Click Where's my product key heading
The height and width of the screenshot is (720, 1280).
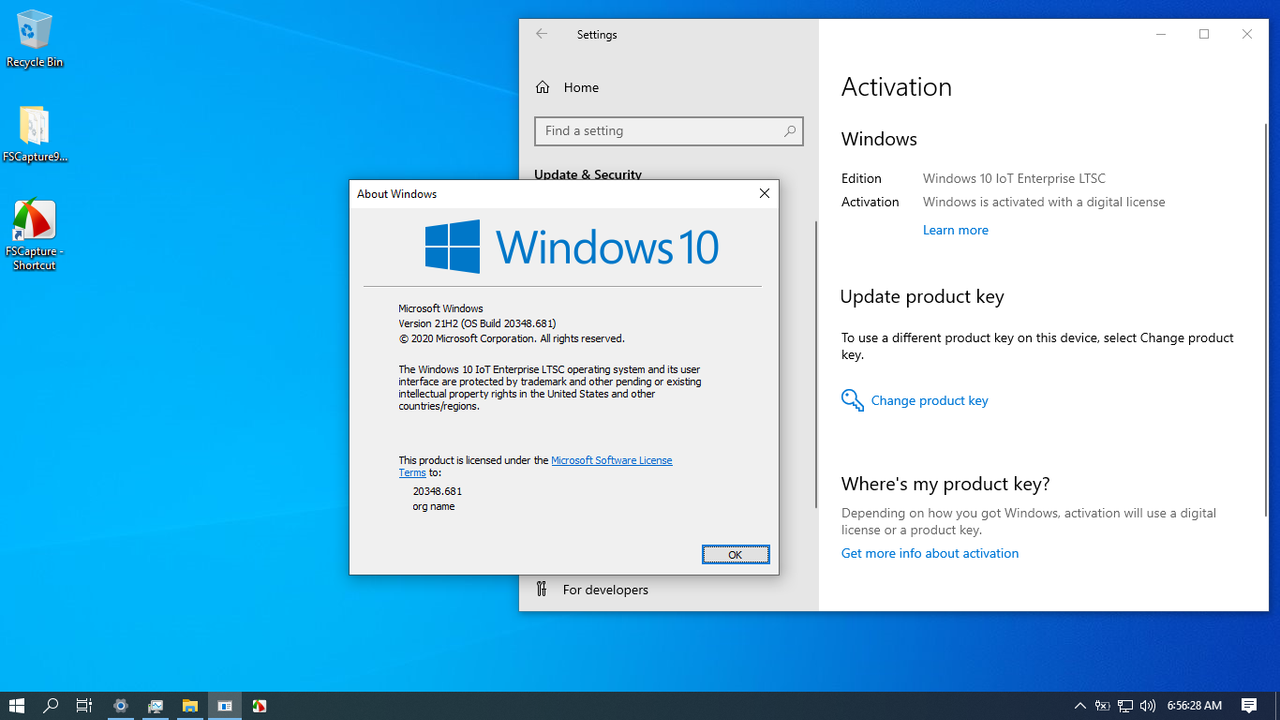[x=945, y=484]
